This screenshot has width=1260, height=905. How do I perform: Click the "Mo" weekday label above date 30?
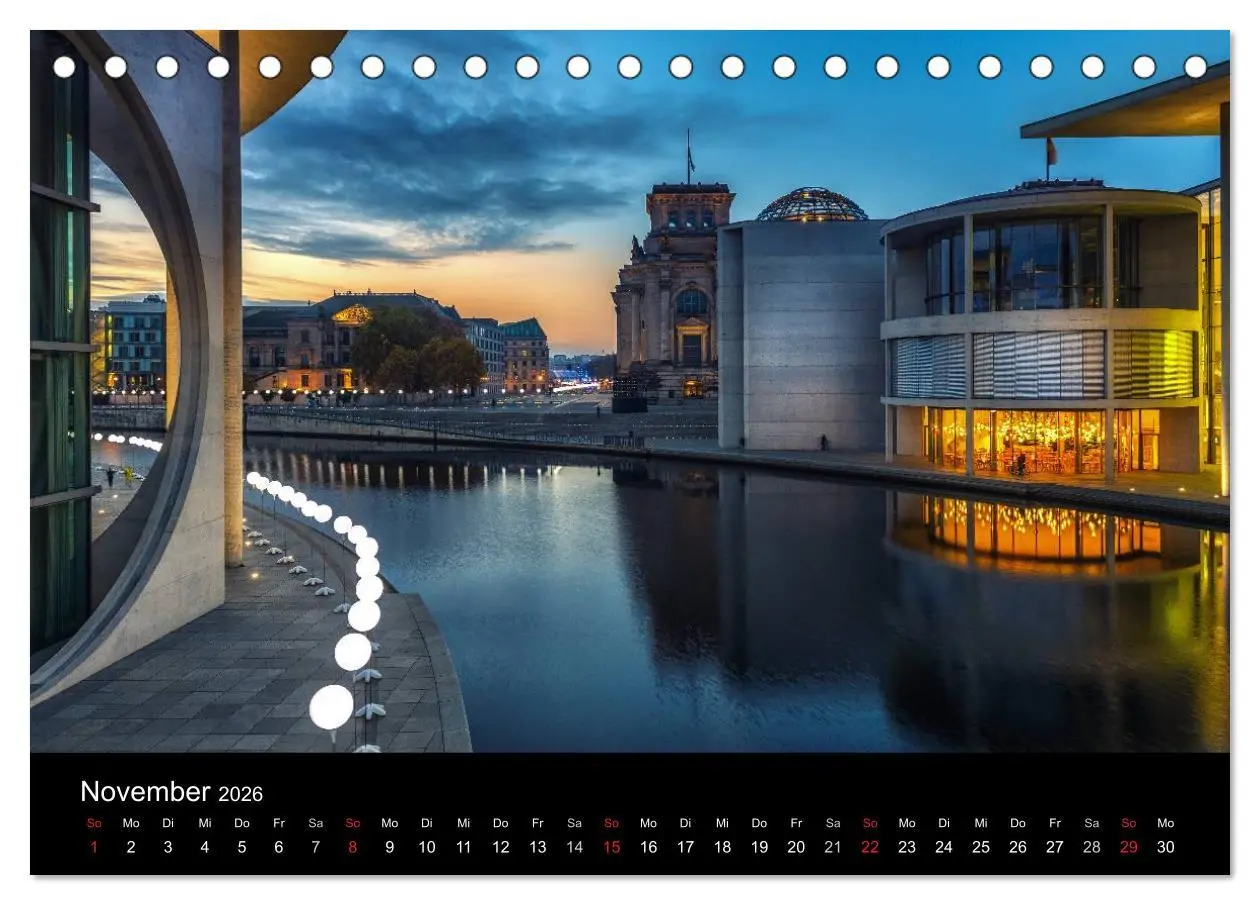click(1166, 823)
